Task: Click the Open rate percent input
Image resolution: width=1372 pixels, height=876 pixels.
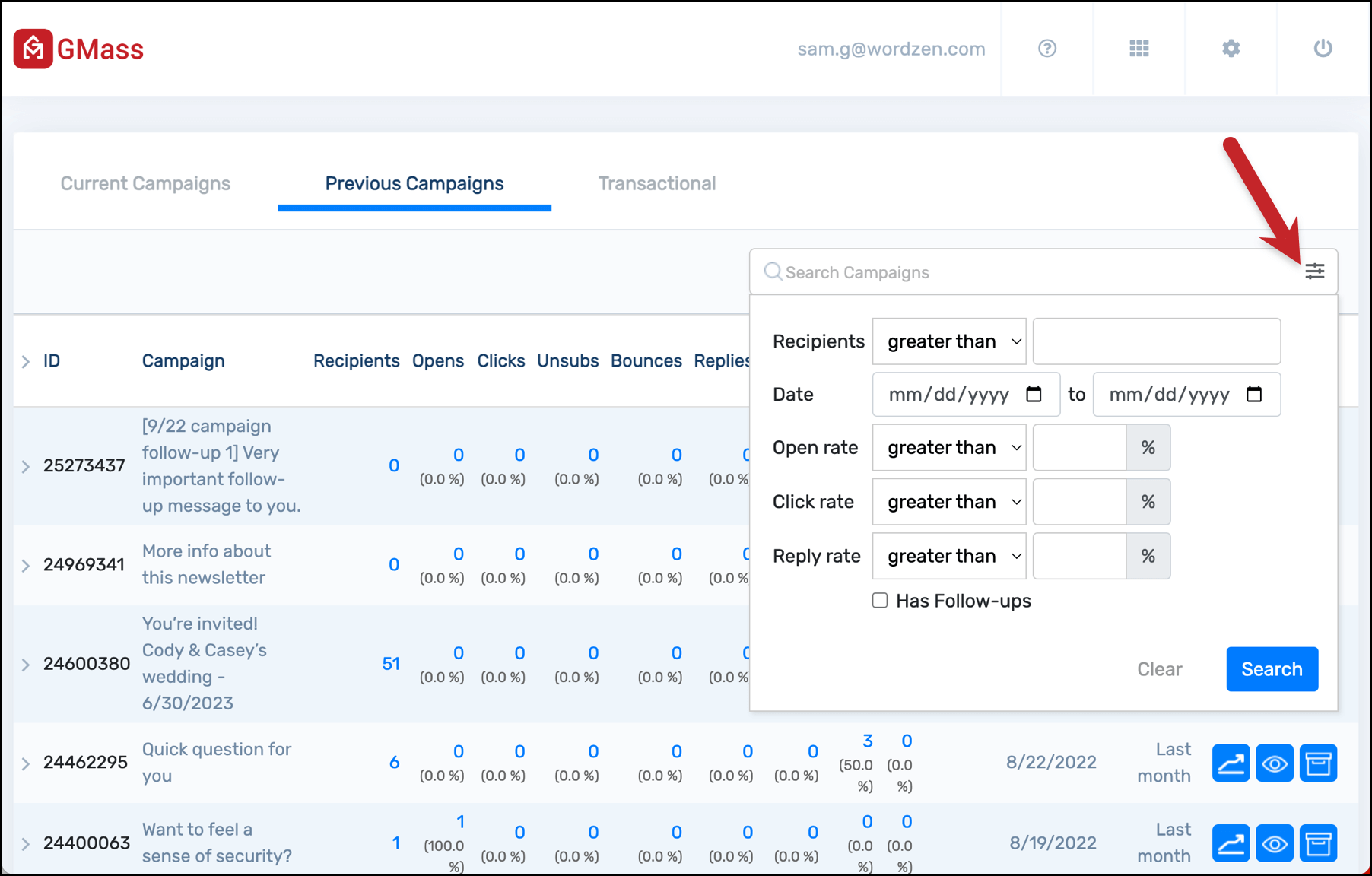Action: [1079, 447]
